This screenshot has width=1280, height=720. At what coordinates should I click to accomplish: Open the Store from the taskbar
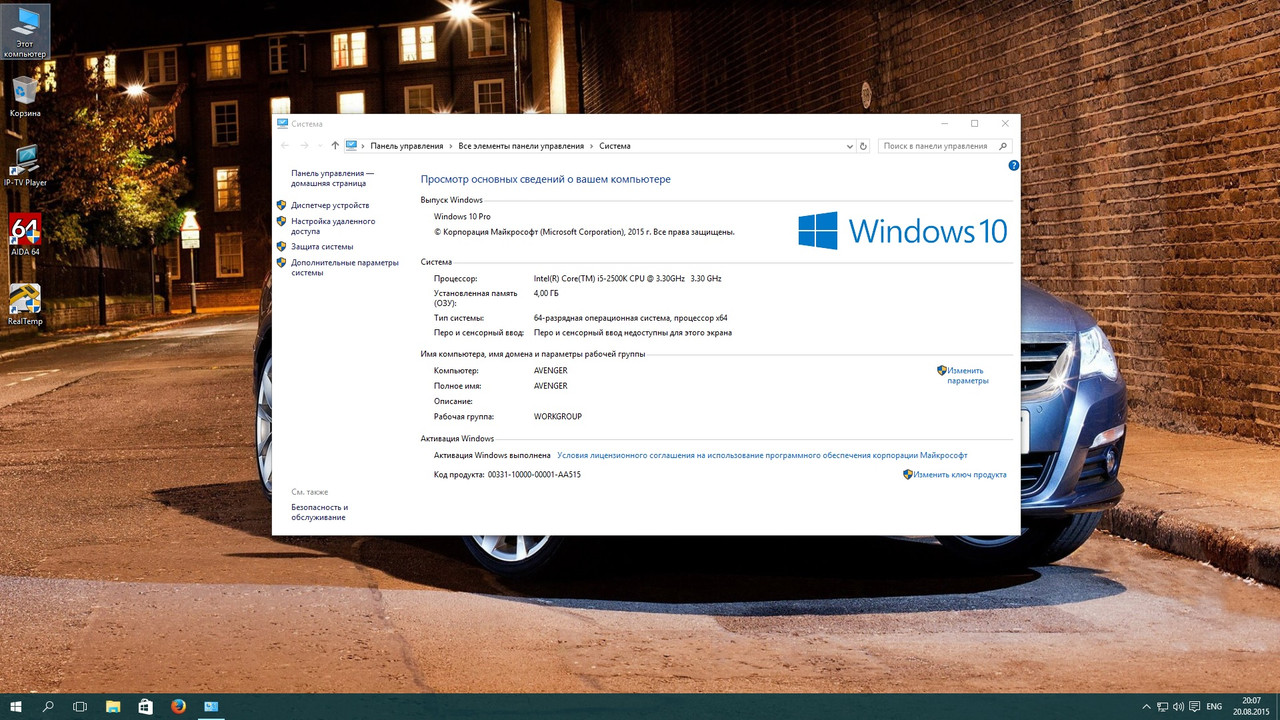pos(145,707)
